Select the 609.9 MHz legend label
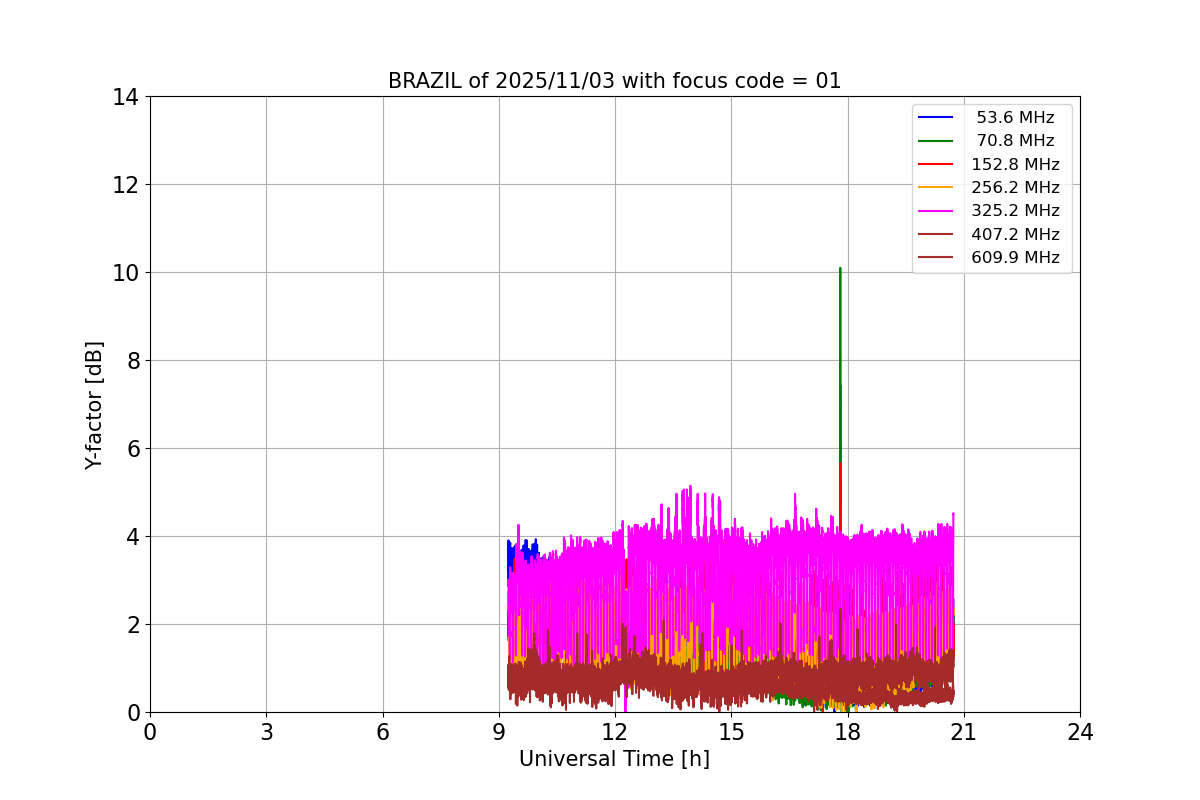Image resolution: width=1200 pixels, height=800 pixels. [1015, 258]
